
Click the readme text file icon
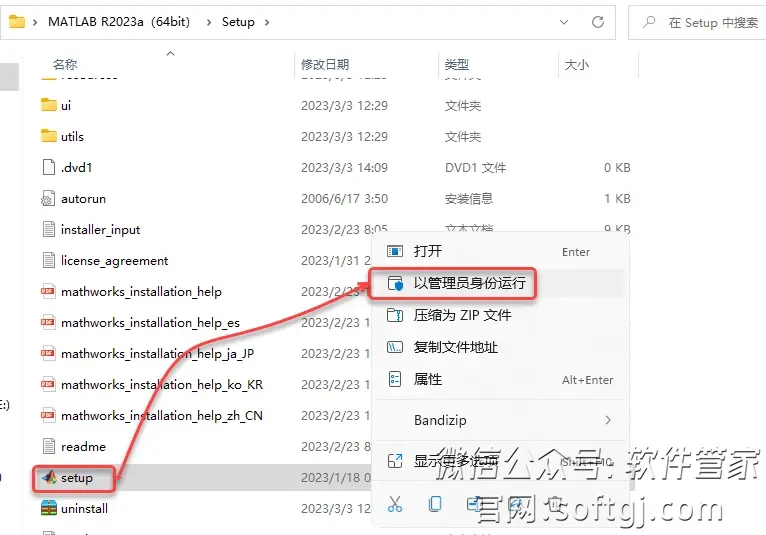click(49, 446)
